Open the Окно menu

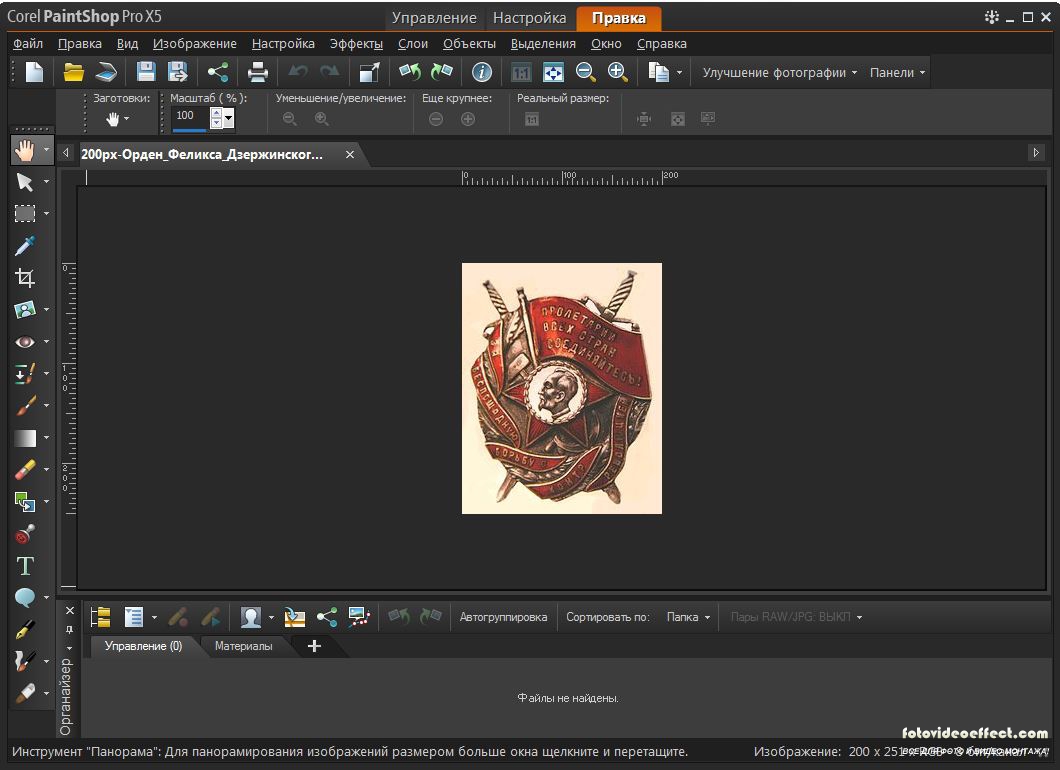click(606, 43)
